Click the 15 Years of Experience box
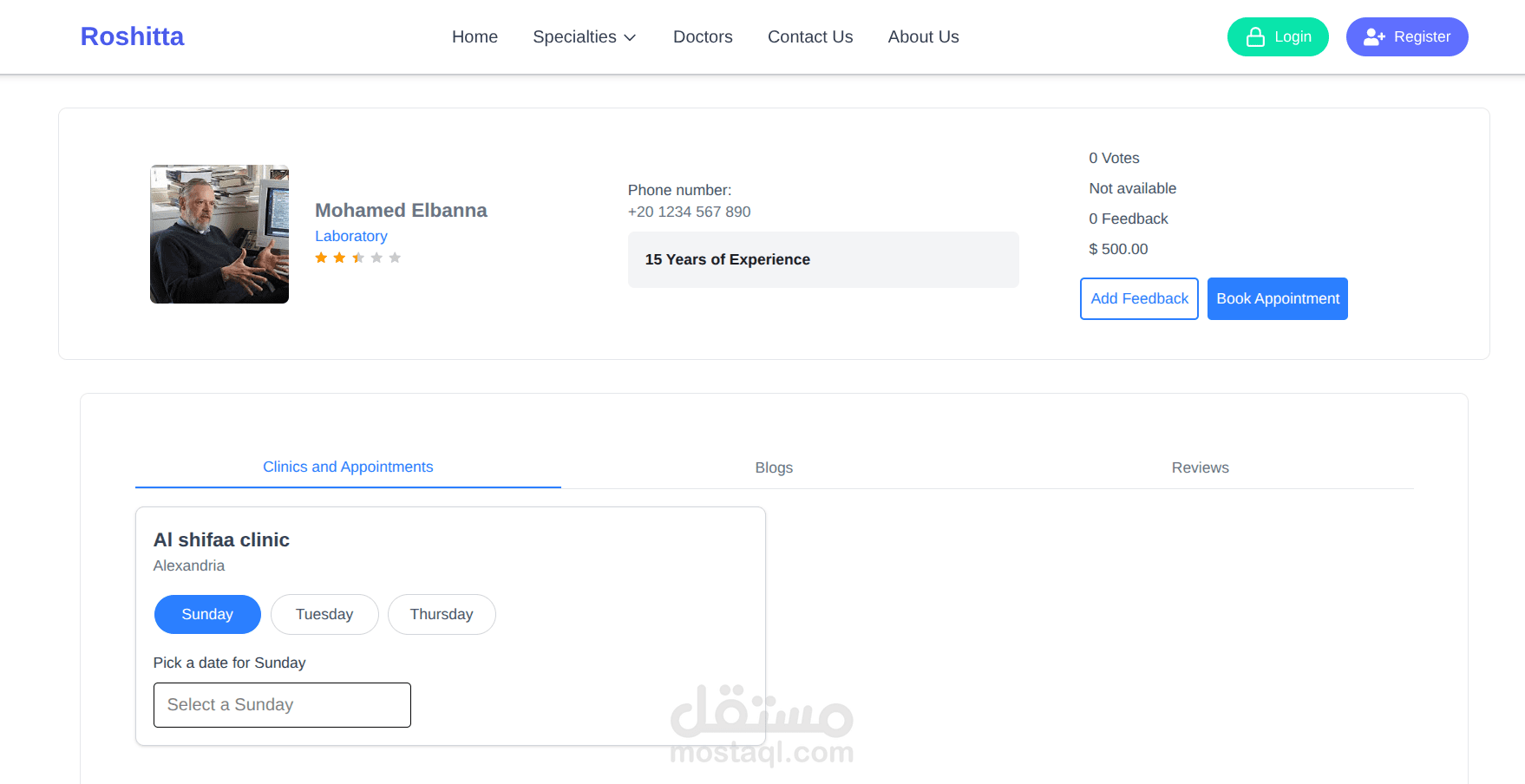The width and height of the screenshot is (1525, 784). pyautogui.click(x=823, y=259)
